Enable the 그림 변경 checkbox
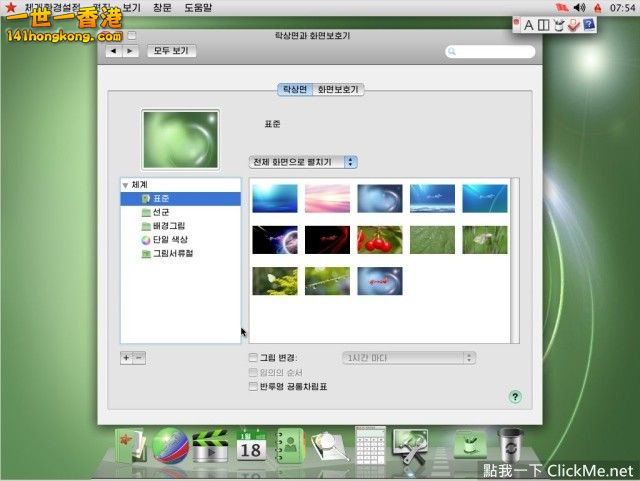The image size is (640, 481). click(x=253, y=358)
